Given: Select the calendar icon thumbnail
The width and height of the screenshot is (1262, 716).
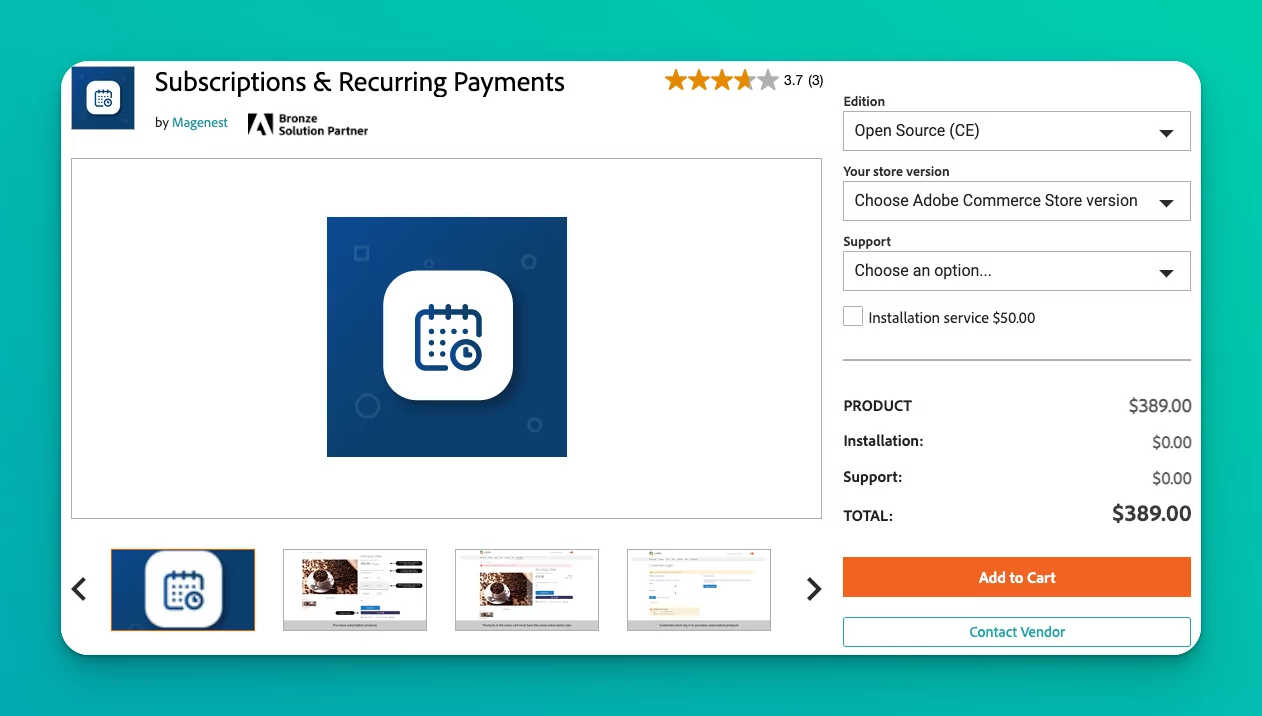Looking at the screenshot, I should click(x=183, y=590).
